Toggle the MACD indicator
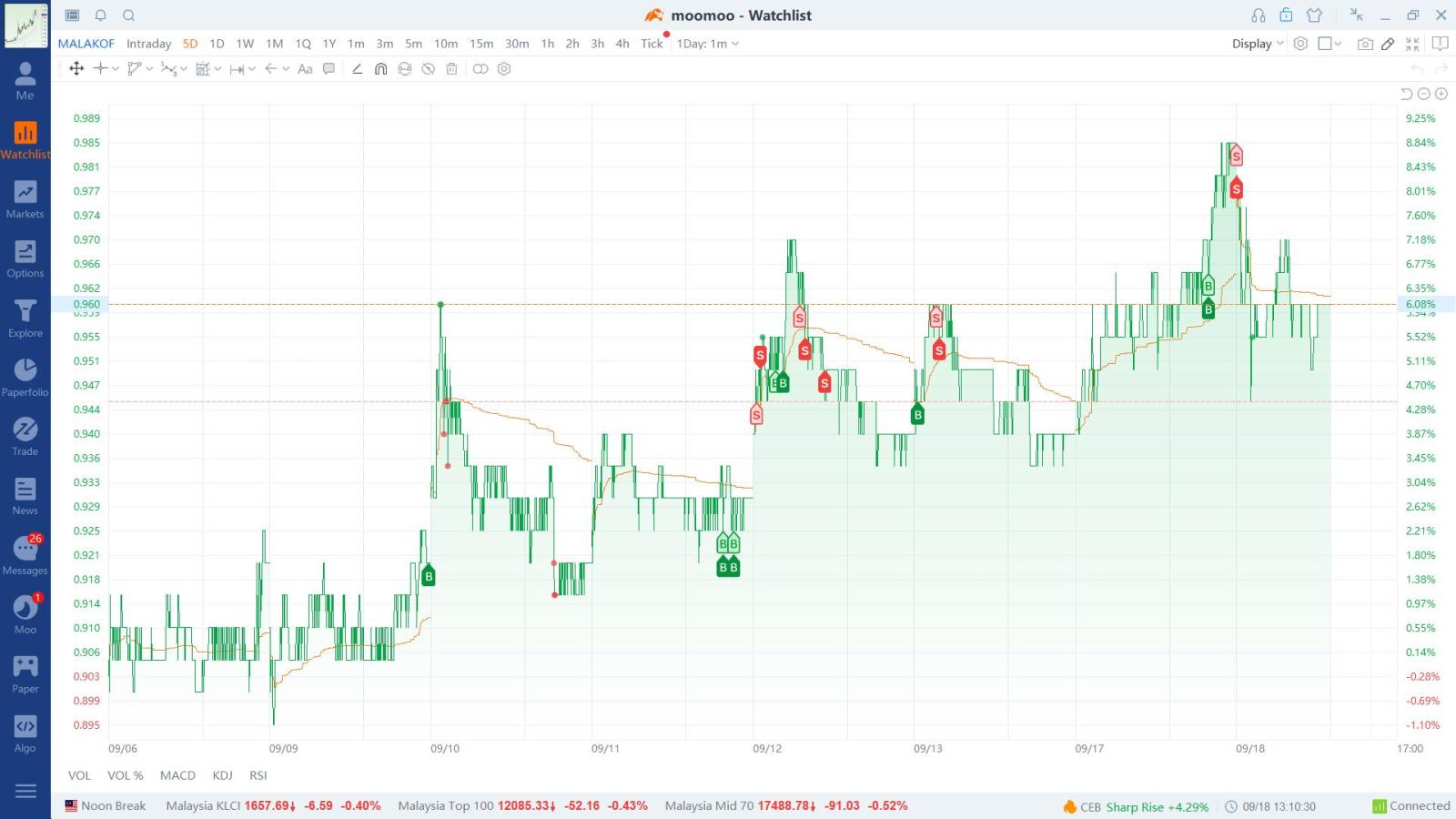Image resolution: width=1456 pixels, height=819 pixels. [x=177, y=775]
